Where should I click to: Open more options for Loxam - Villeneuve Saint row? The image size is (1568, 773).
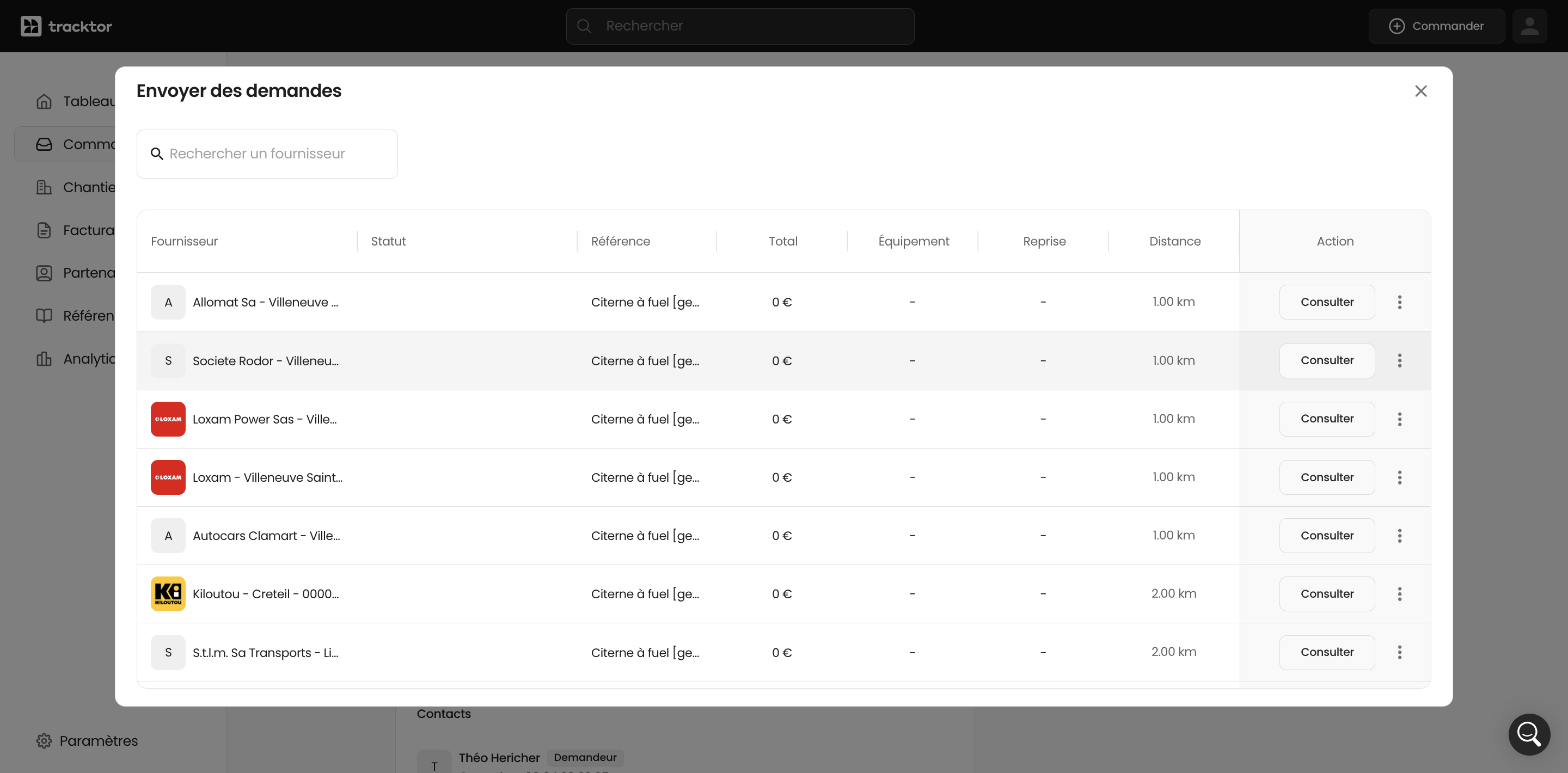1399,477
